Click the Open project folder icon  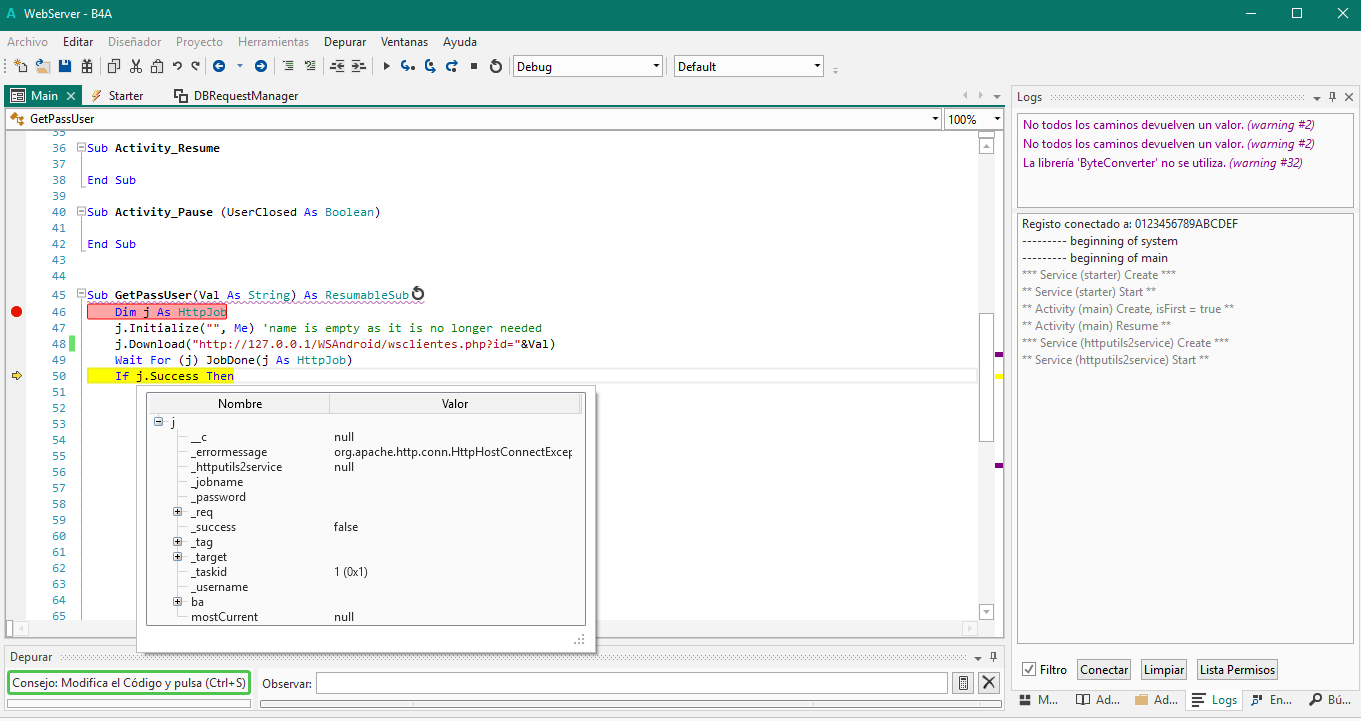tap(43, 67)
